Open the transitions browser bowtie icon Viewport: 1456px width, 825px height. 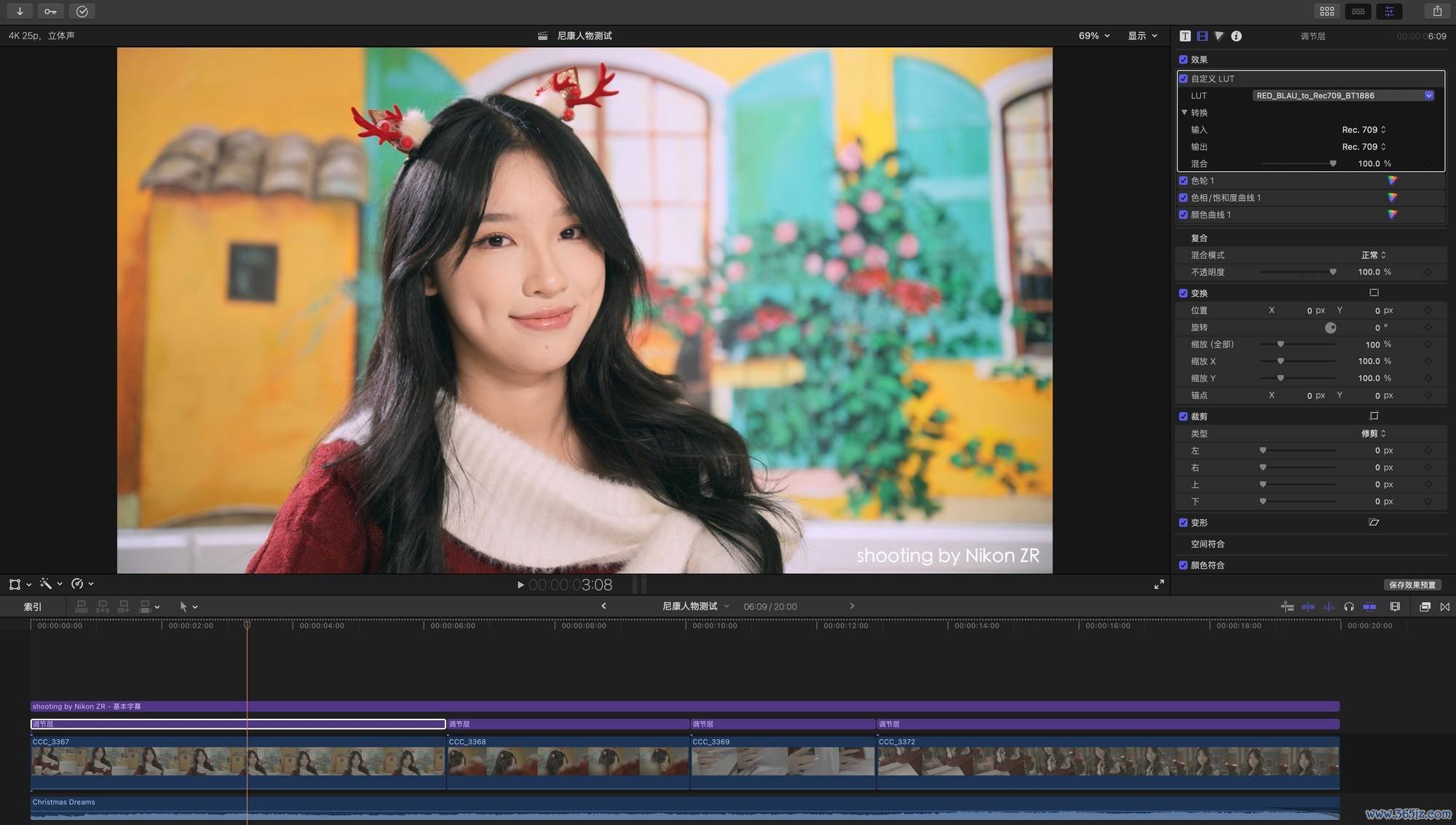[x=1444, y=607]
